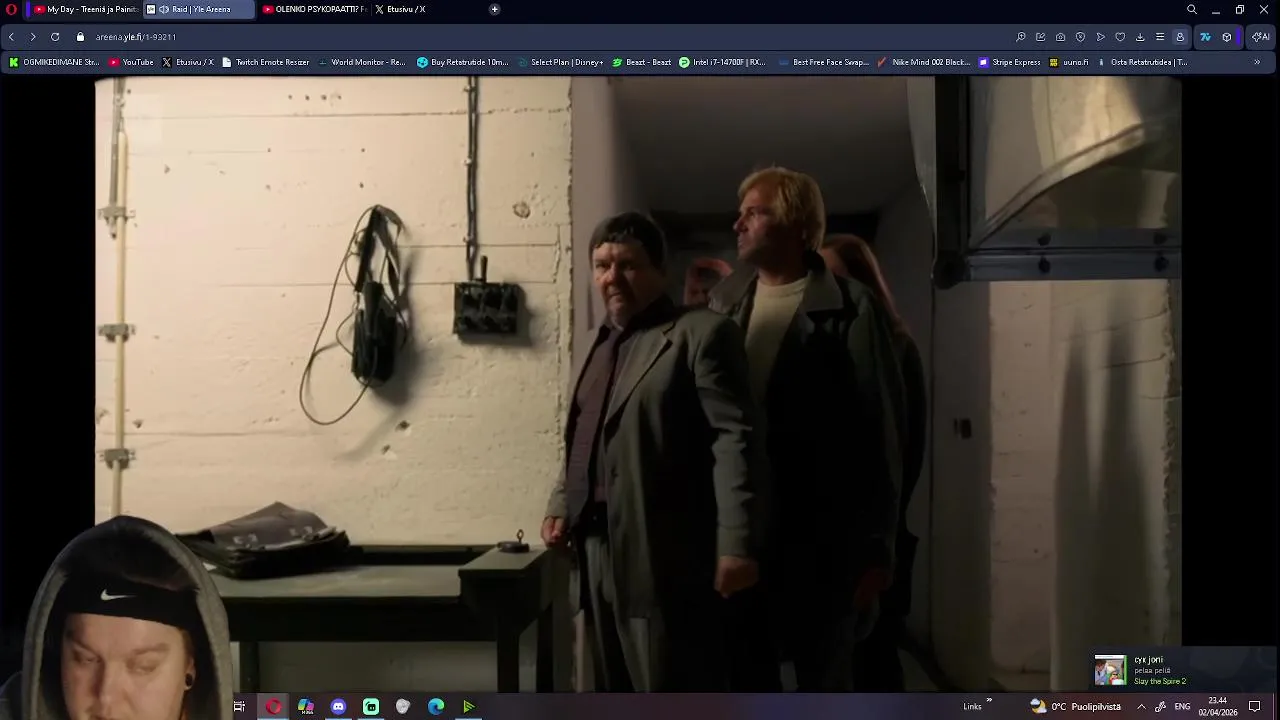The image size is (1280, 720).
Task: Open the 'Nike Mind 002 Black...' bookmark
Action: pos(923,62)
